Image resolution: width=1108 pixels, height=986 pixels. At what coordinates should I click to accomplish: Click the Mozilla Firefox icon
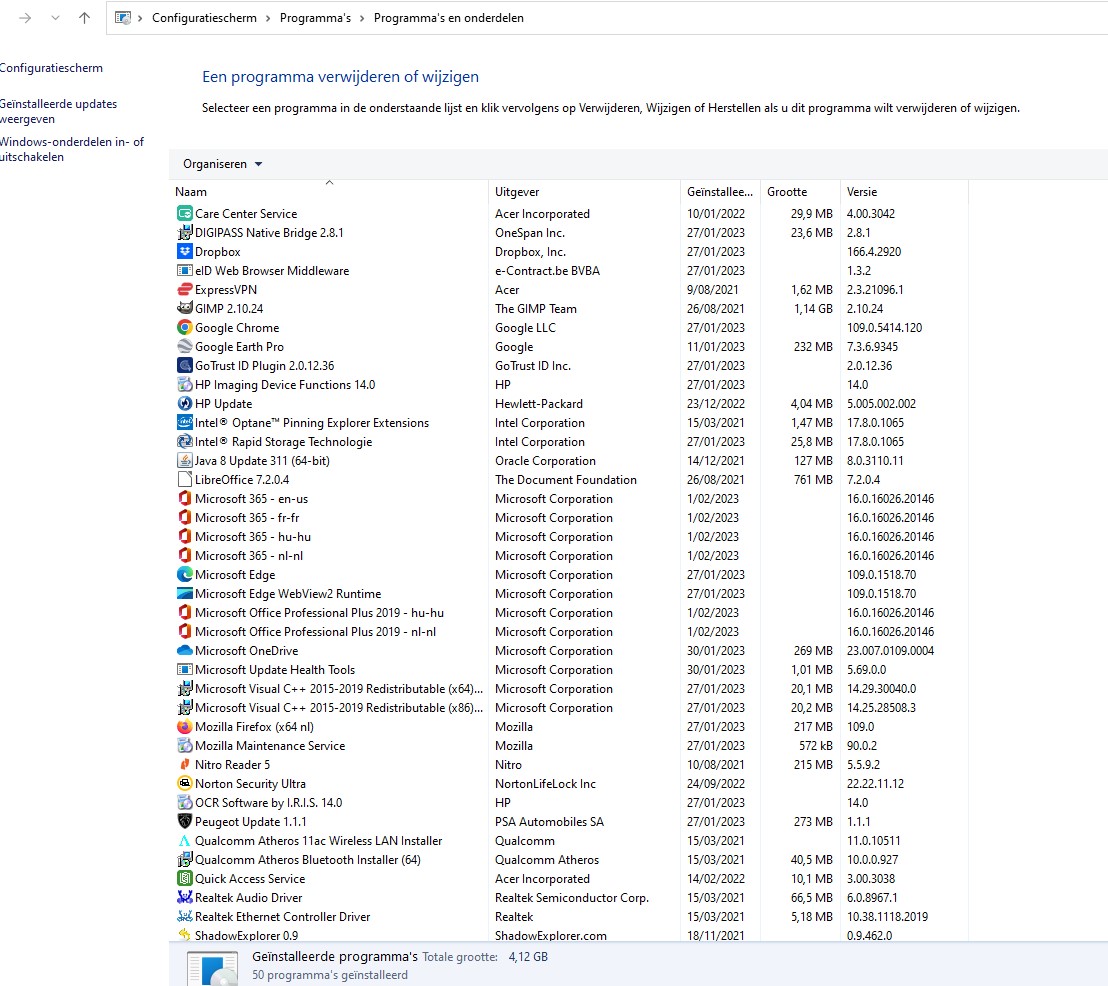coord(184,727)
